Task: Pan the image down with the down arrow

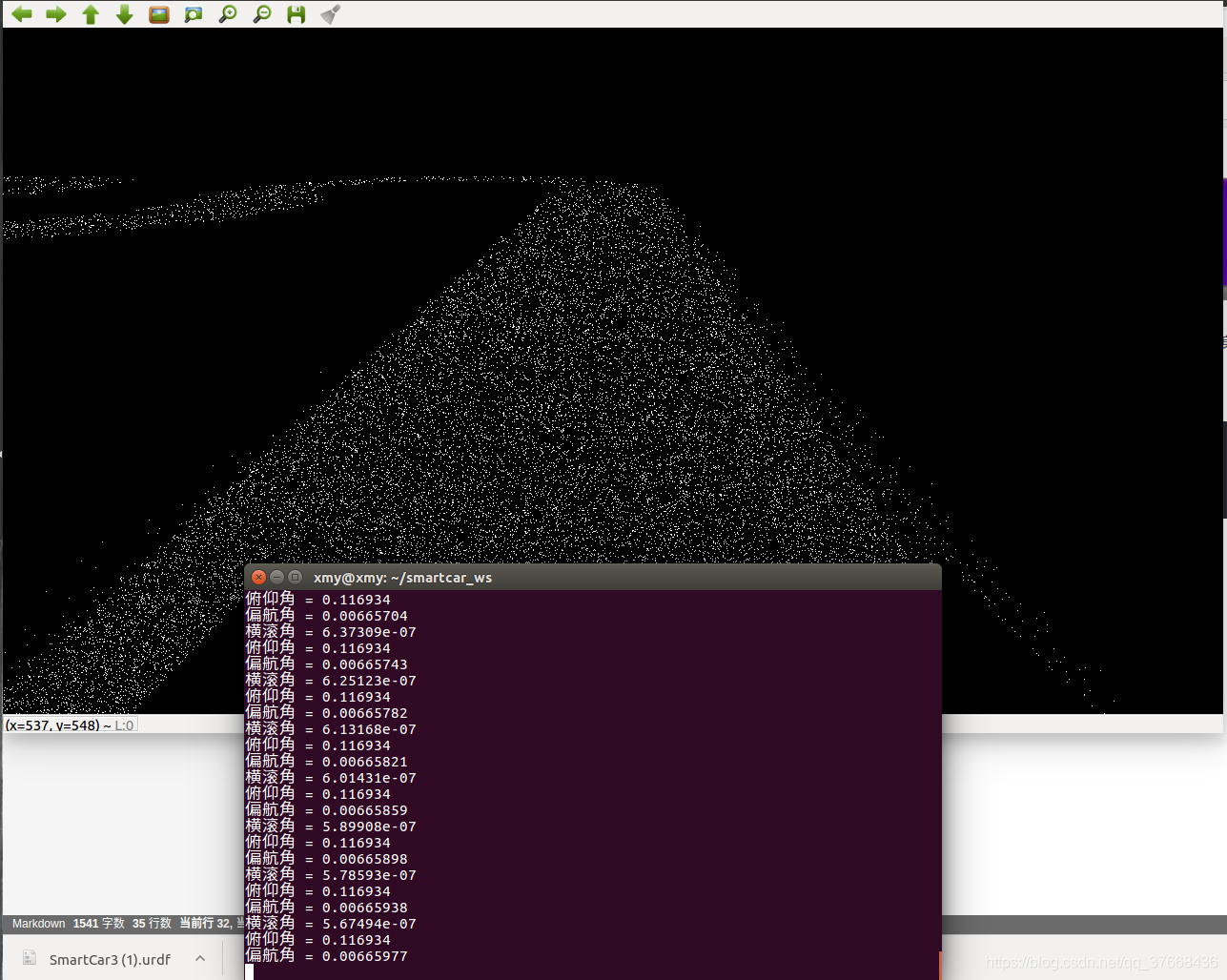Action: [x=125, y=14]
